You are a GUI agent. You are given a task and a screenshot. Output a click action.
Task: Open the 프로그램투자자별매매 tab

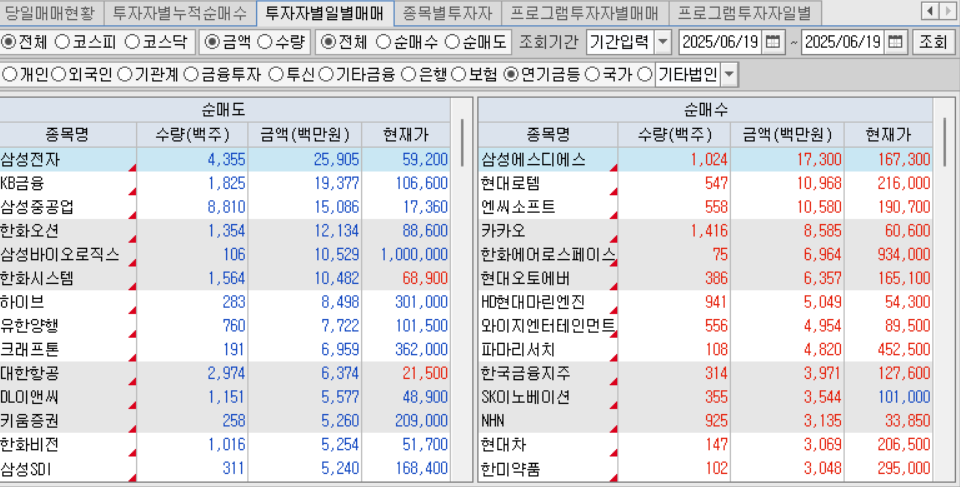584,11
